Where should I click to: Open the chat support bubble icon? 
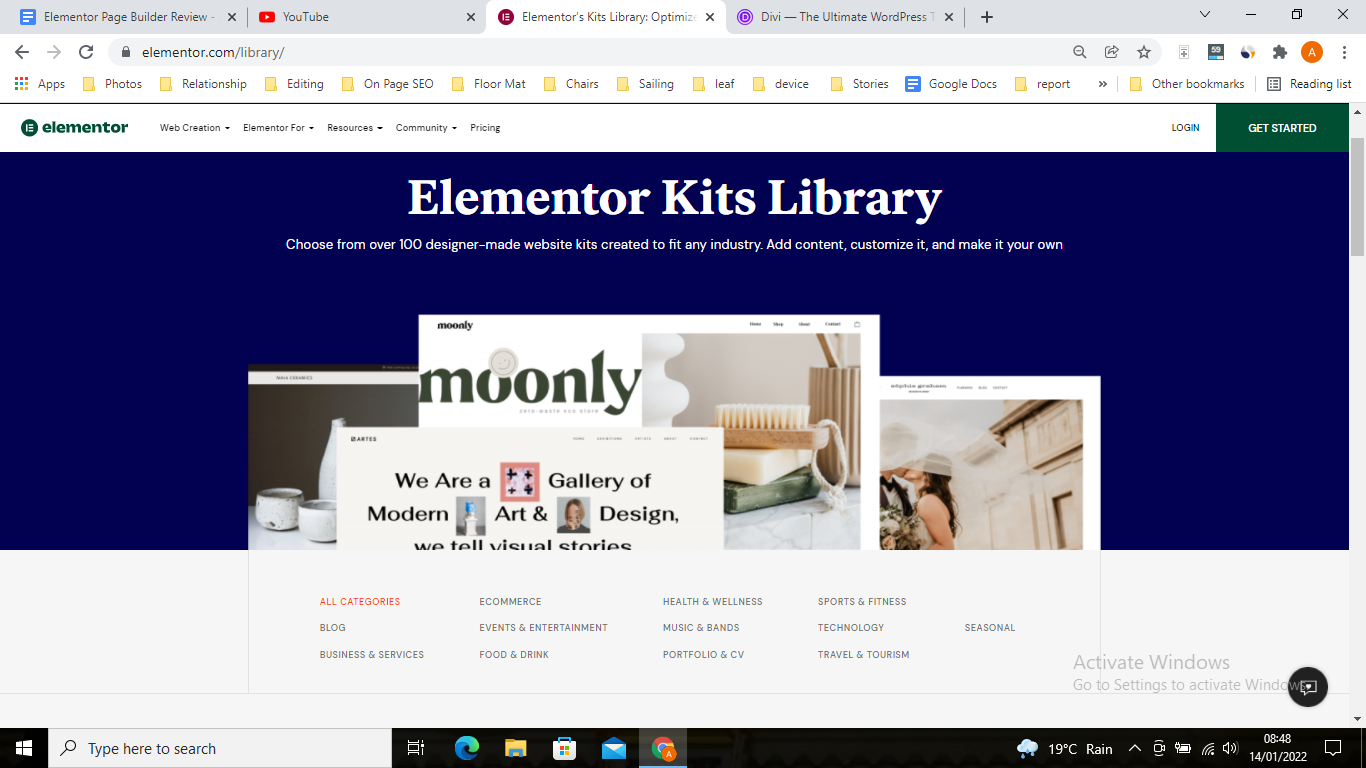pos(1307,687)
